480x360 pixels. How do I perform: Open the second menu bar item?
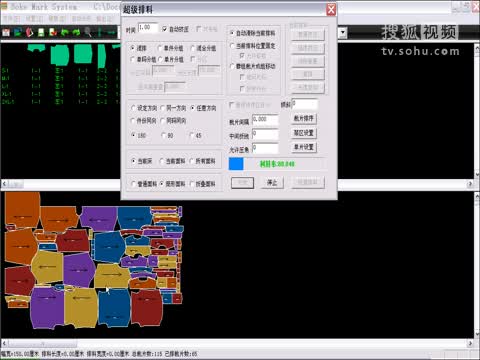[x=34, y=19]
